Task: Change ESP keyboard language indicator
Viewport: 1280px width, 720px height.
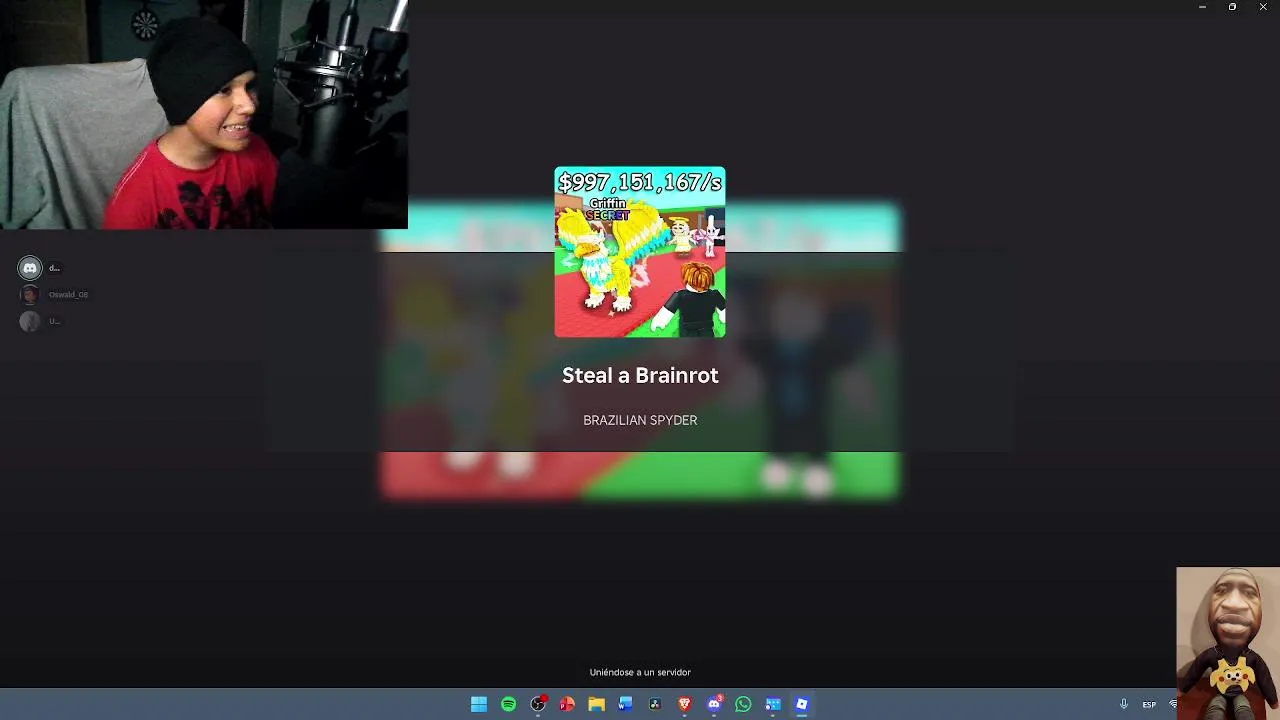Action: coord(1149,704)
